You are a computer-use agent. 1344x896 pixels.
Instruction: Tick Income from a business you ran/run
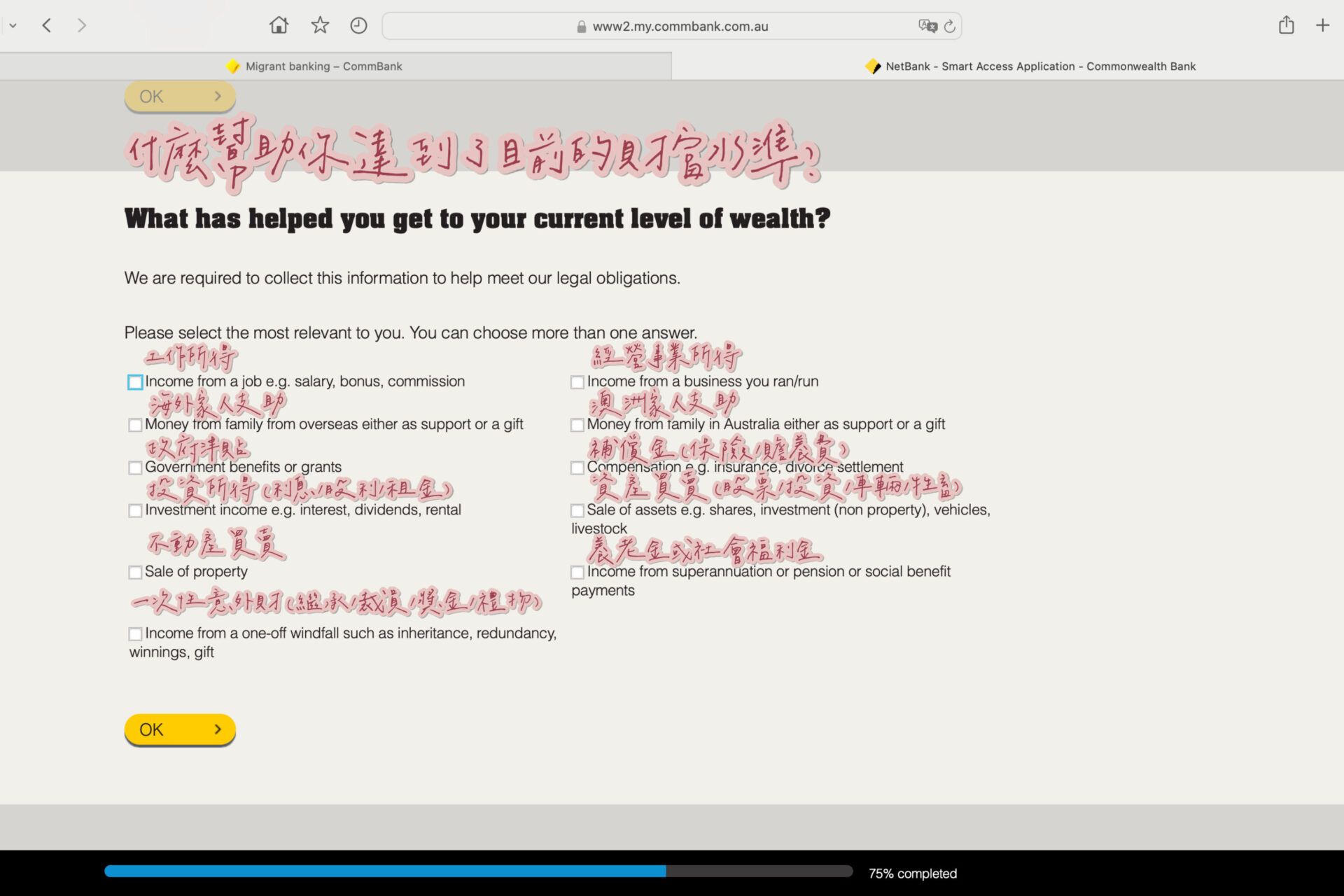[x=577, y=382]
